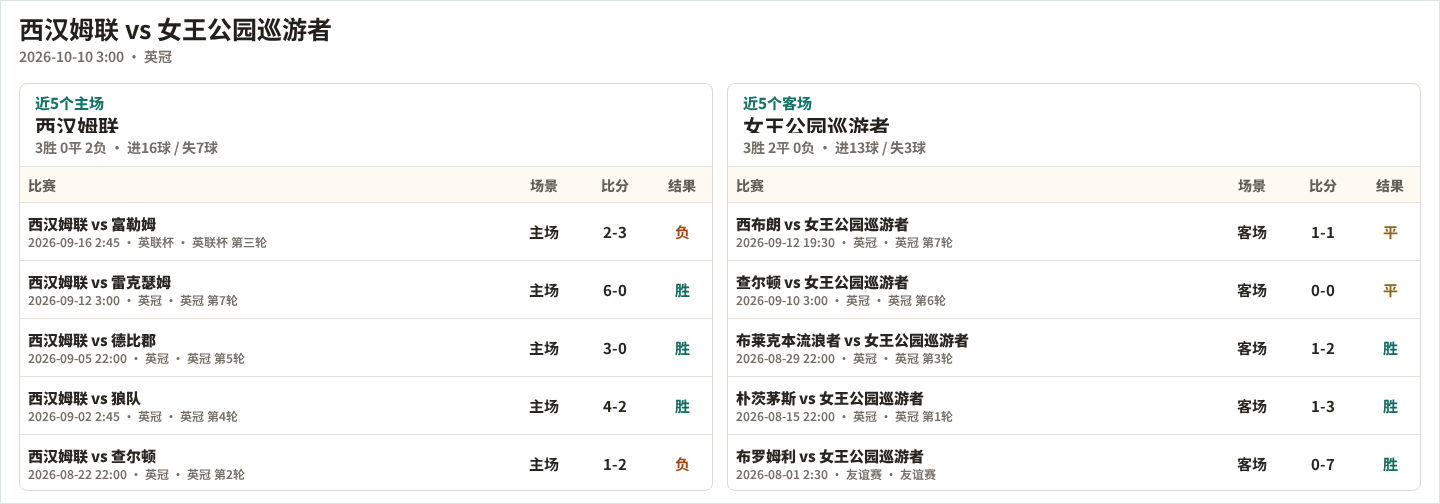Click 主场 in the 富勒姆 row
The image size is (1440, 504).
pos(544,233)
